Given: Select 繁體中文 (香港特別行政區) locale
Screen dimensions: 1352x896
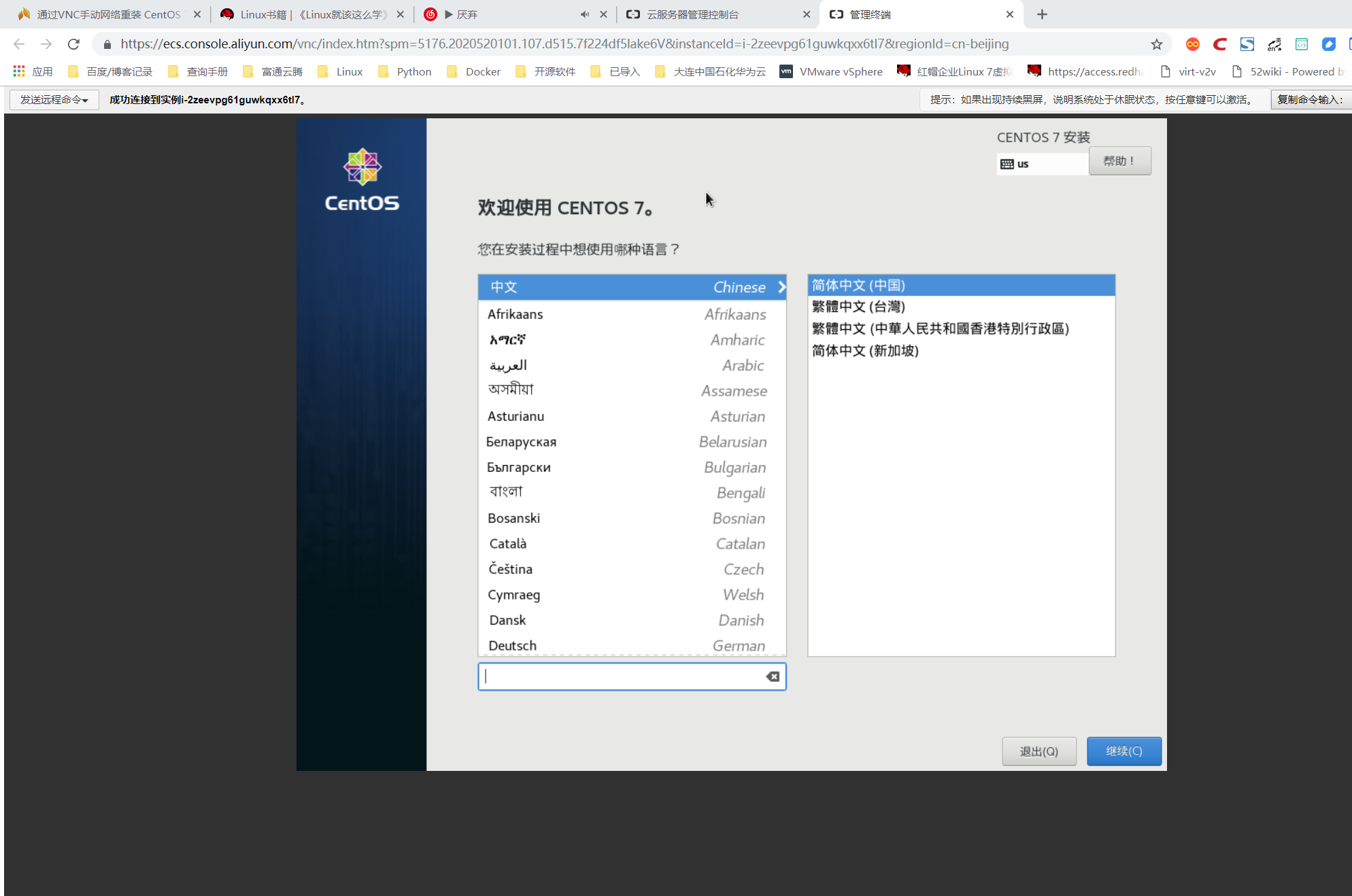Looking at the screenshot, I should [x=961, y=329].
